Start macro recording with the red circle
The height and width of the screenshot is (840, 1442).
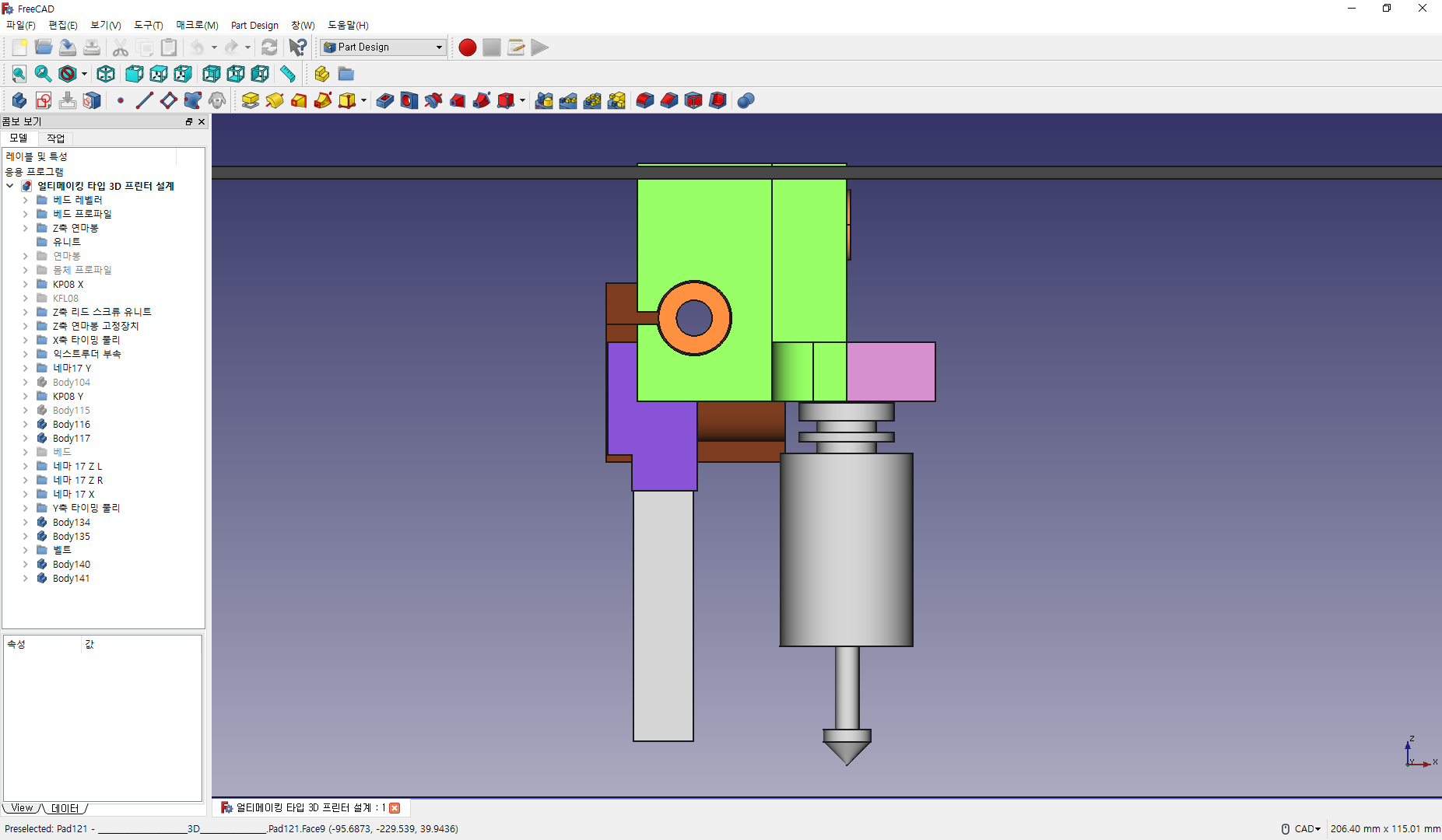[x=468, y=47]
